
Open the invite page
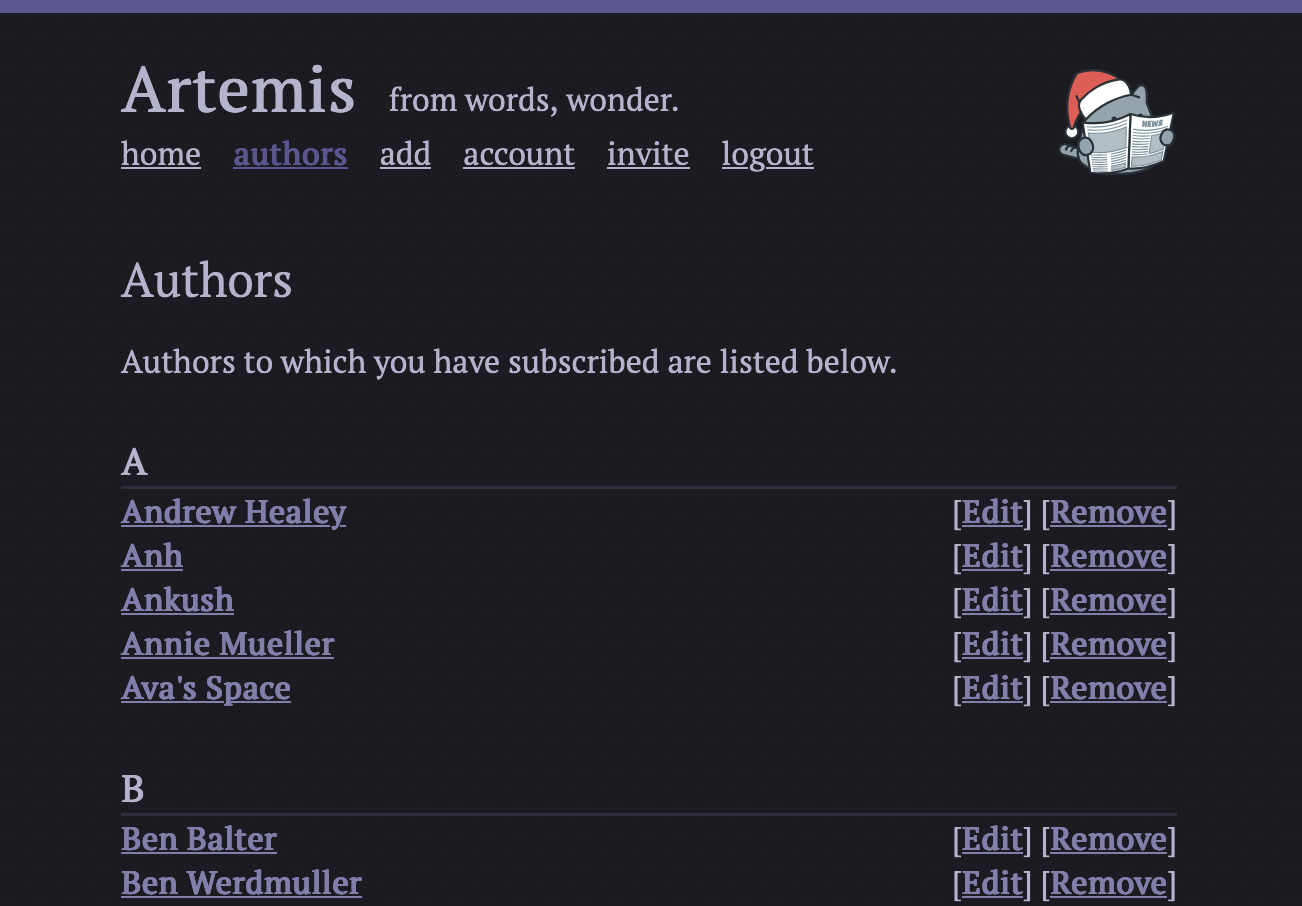pos(648,154)
